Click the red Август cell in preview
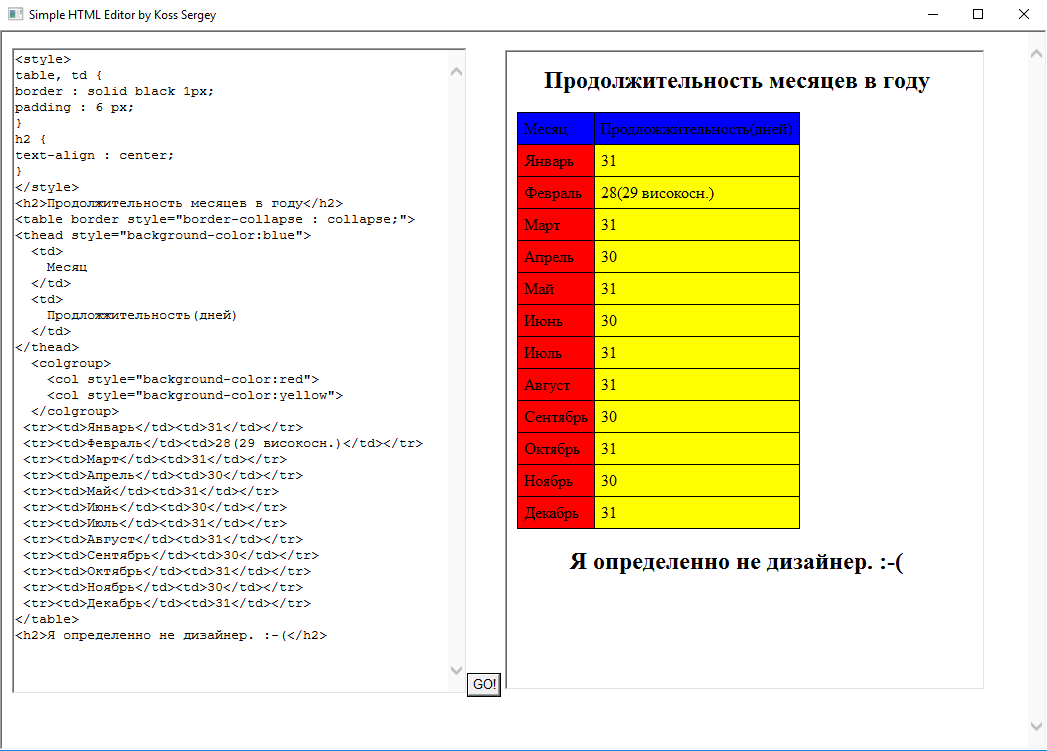1047x751 pixels. [556, 385]
